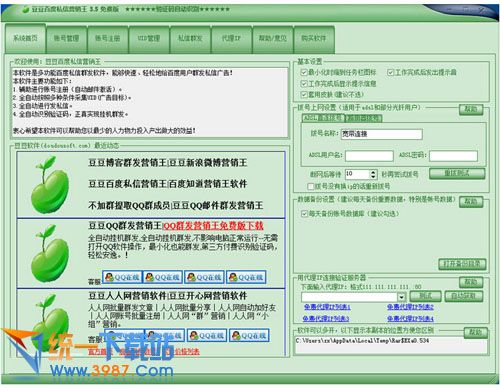Image resolution: width=500 pixels, height=385 pixels.
Task: Open the 免费代理IP列表1 link
Action: coord(327,307)
